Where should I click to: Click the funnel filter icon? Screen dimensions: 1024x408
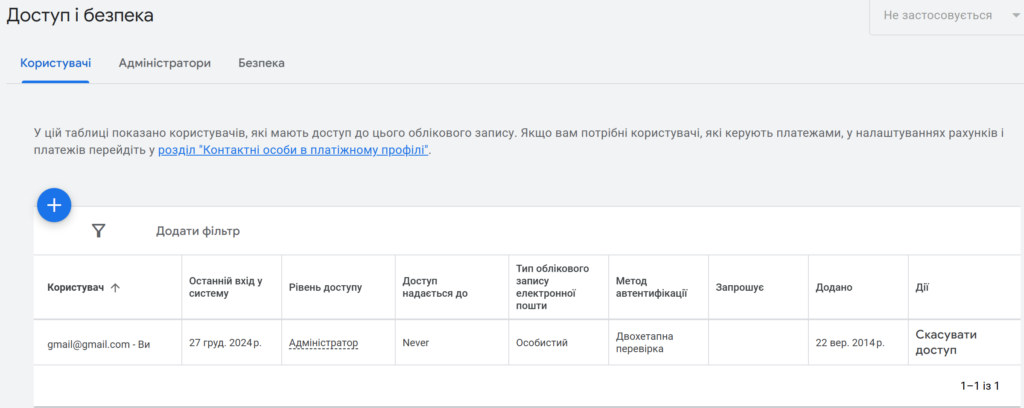click(99, 230)
